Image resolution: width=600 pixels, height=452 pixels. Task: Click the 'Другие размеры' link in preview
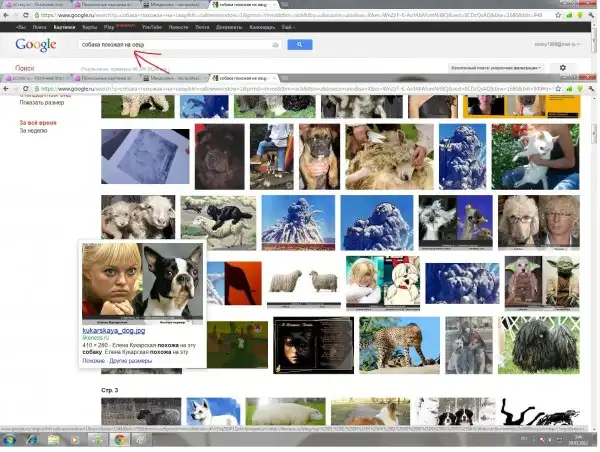[131, 361]
